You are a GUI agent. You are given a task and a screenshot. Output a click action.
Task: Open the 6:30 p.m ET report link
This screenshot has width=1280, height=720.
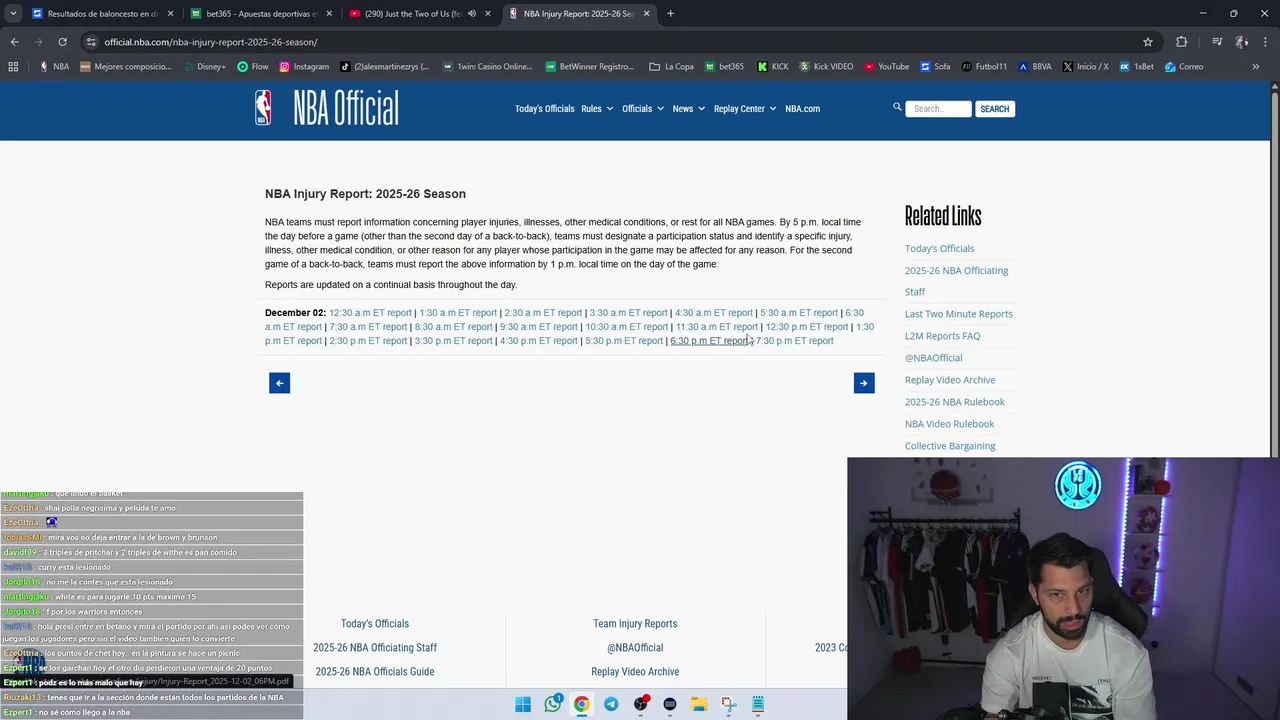point(709,341)
